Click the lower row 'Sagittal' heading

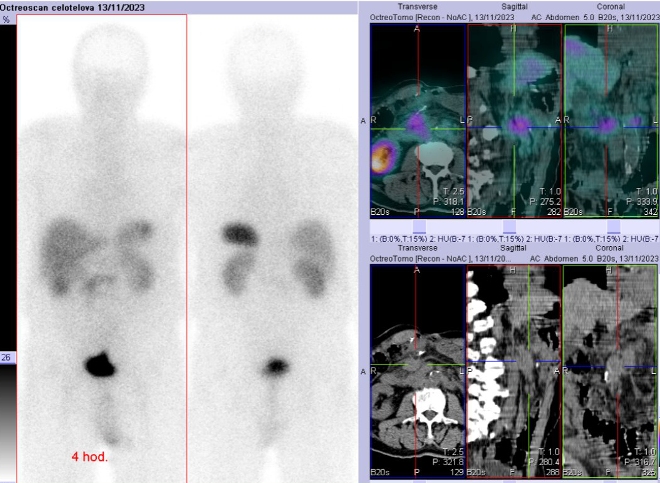pyautogui.click(x=514, y=248)
